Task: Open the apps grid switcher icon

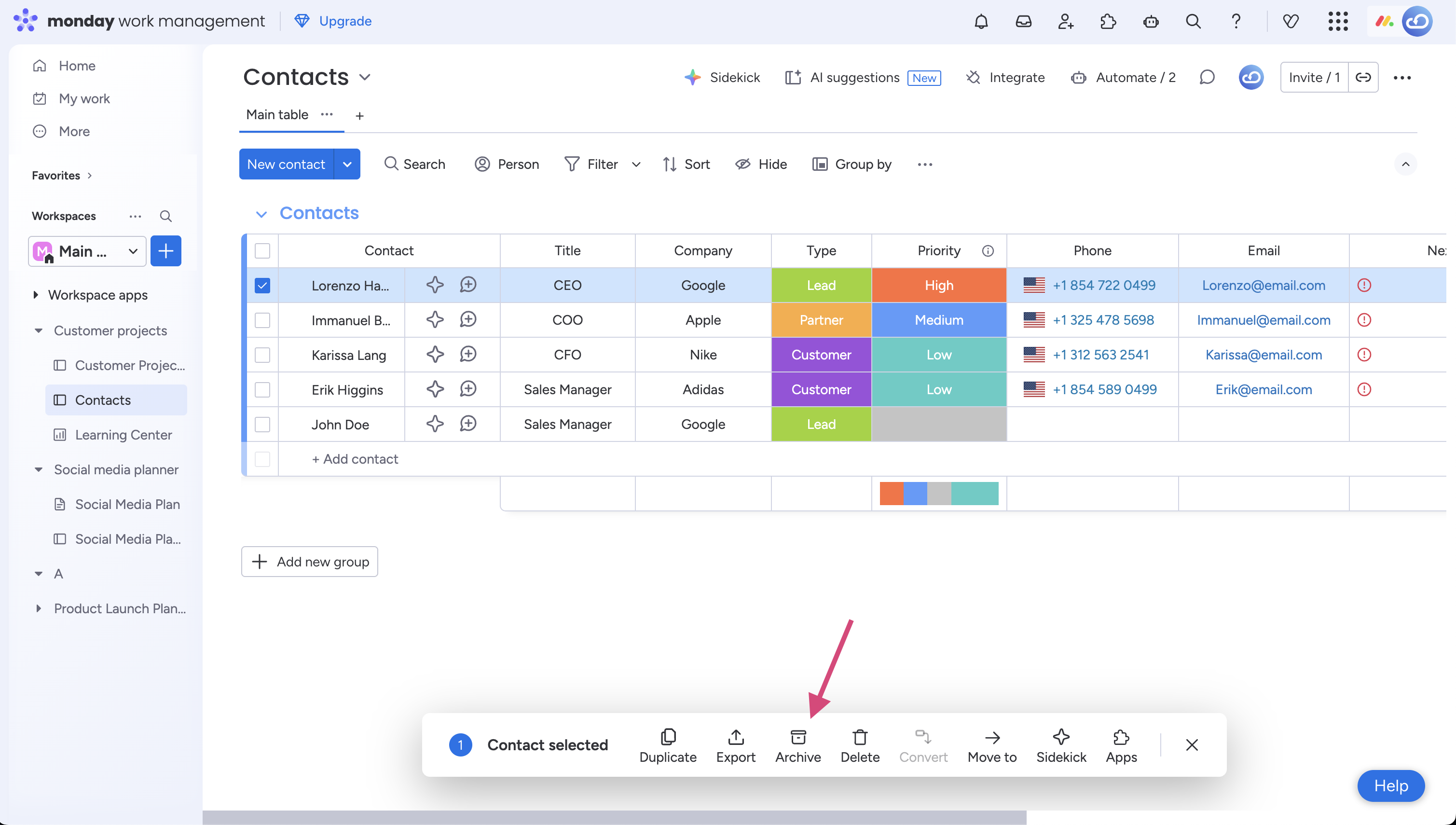Action: click(x=1338, y=22)
